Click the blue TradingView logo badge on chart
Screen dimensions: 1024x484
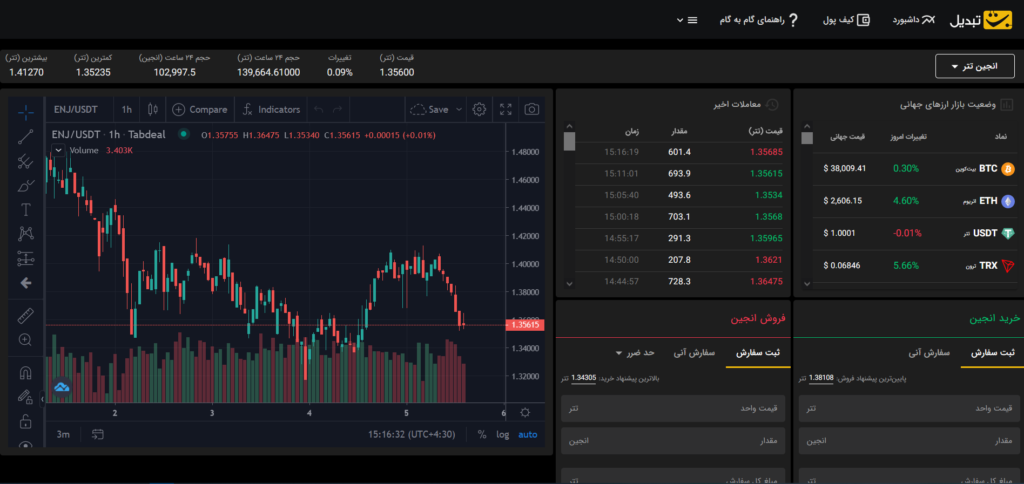pyautogui.click(x=61, y=387)
